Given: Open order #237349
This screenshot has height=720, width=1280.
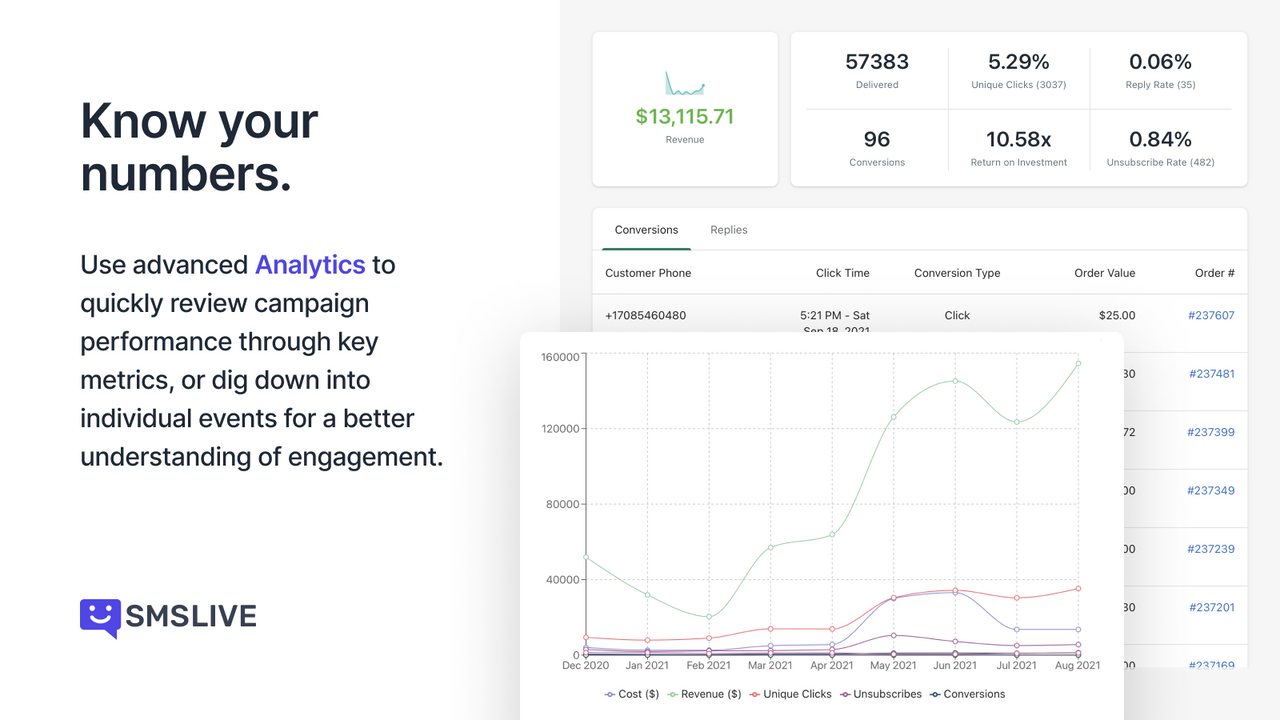Looking at the screenshot, I should tap(1211, 491).
